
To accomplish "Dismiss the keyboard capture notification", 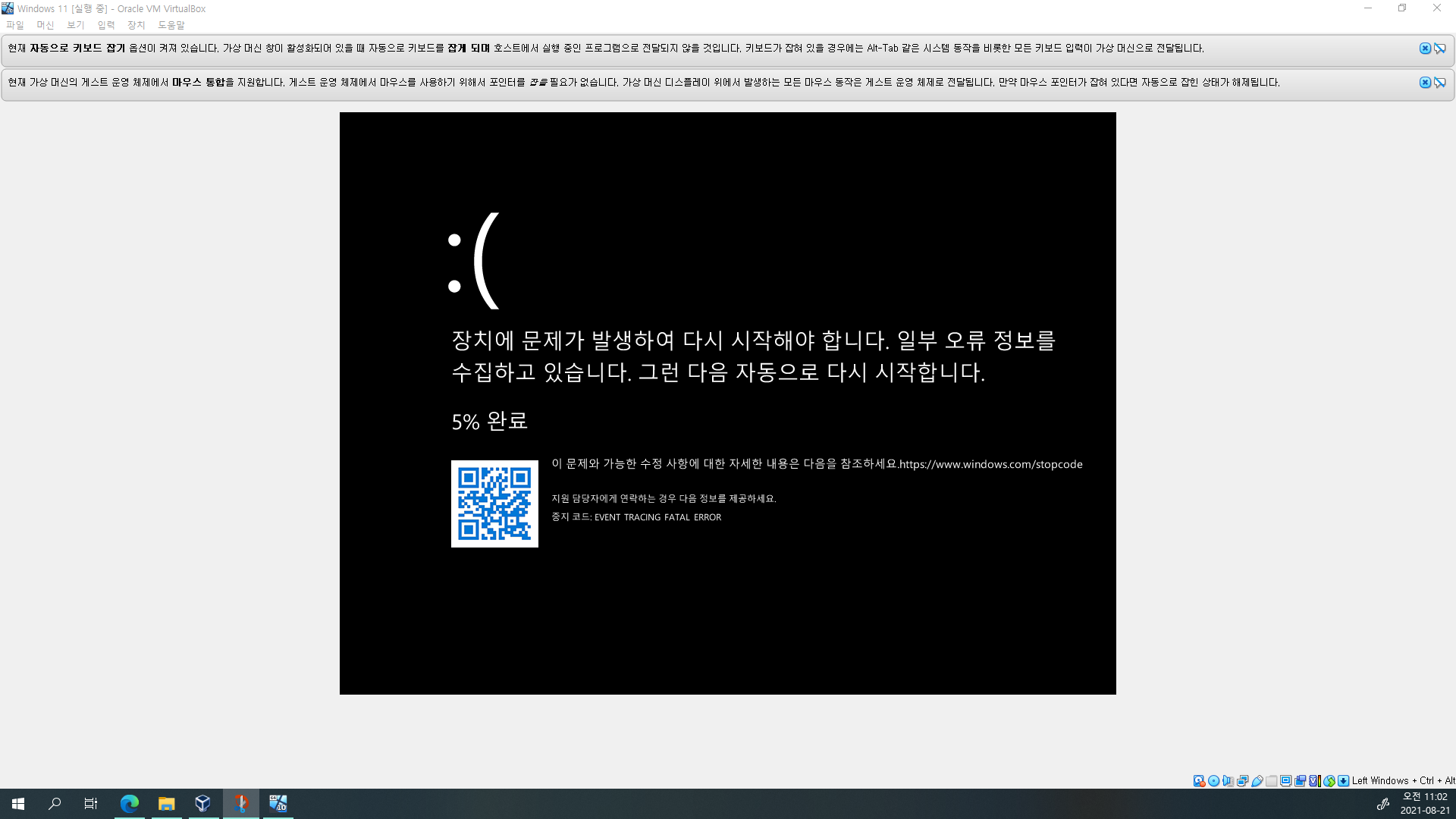I will click(1425, 49).
